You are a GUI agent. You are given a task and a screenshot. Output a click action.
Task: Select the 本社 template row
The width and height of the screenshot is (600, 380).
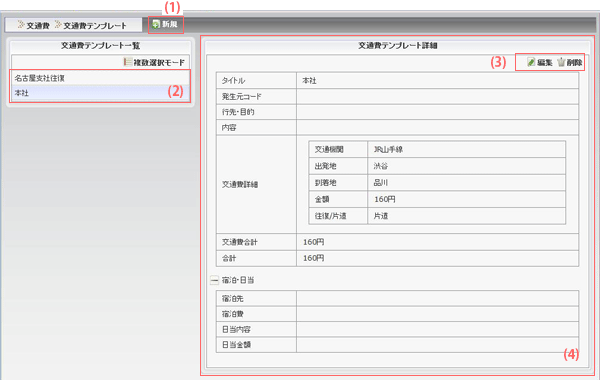(100, 93)
